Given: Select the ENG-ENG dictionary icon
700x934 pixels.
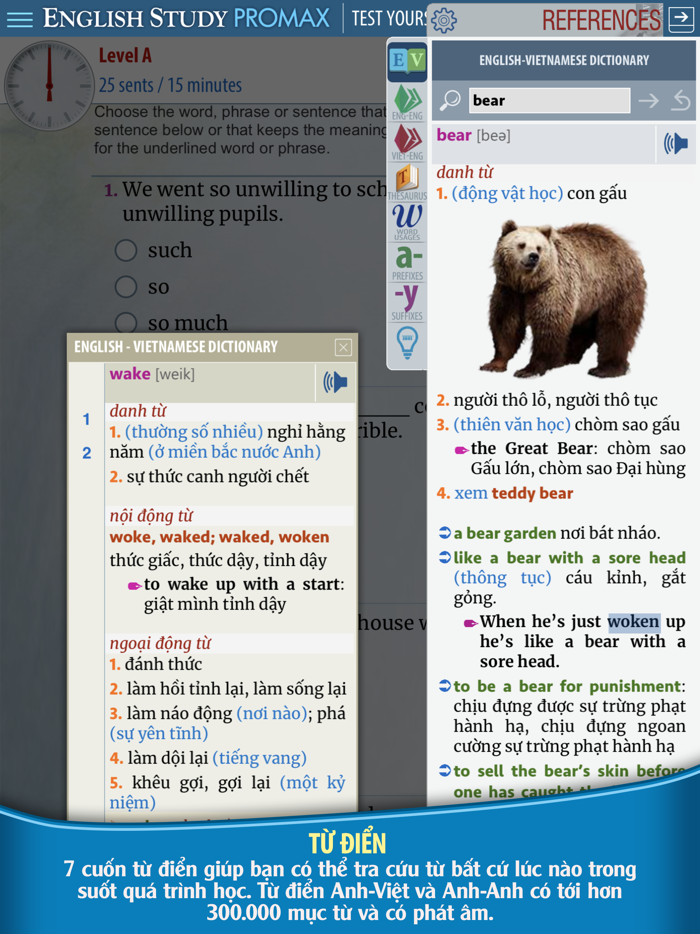Looking at the screenshot, I should [x=407, y=102].
